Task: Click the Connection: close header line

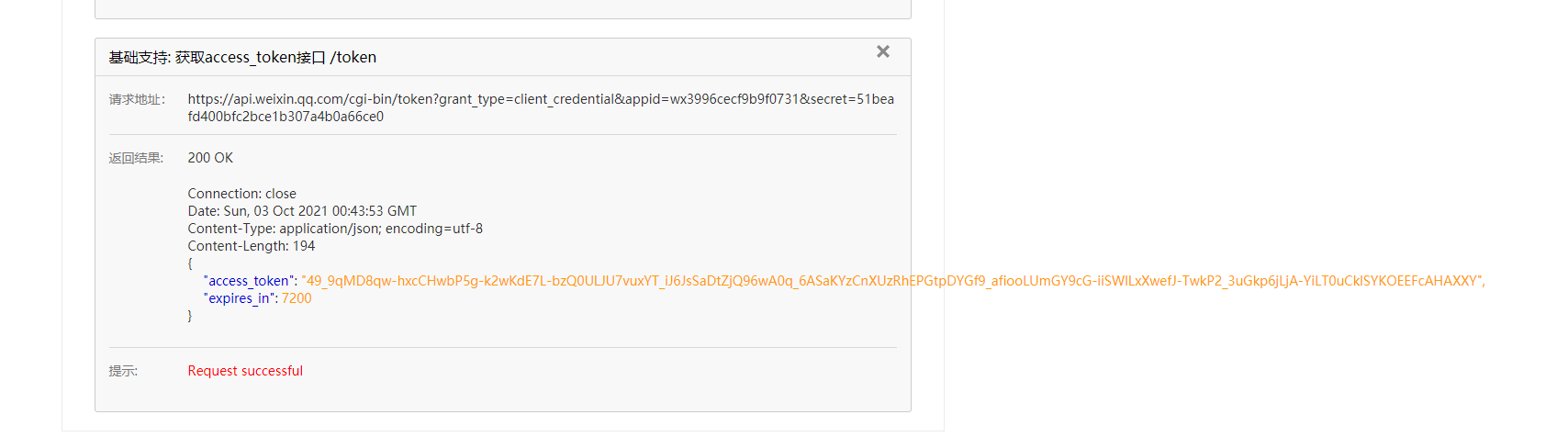Action: click(242, 194)
